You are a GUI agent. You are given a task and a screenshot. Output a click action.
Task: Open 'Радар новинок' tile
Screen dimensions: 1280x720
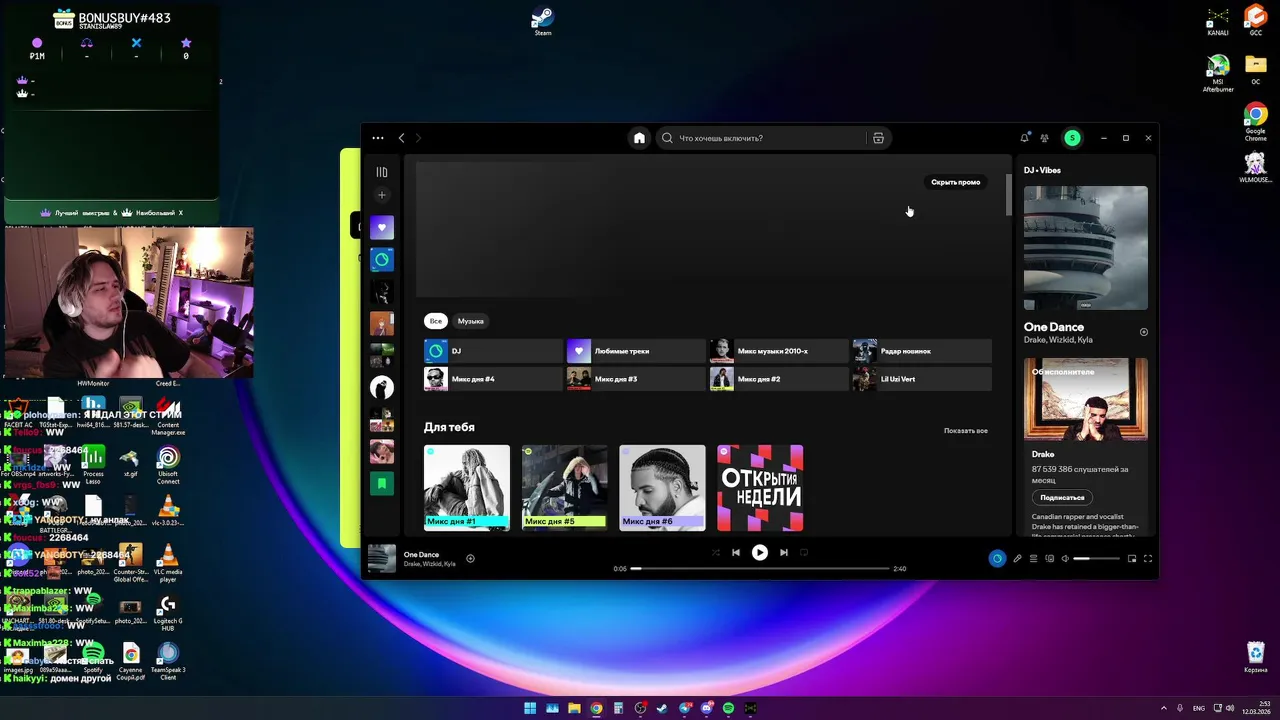922,351
